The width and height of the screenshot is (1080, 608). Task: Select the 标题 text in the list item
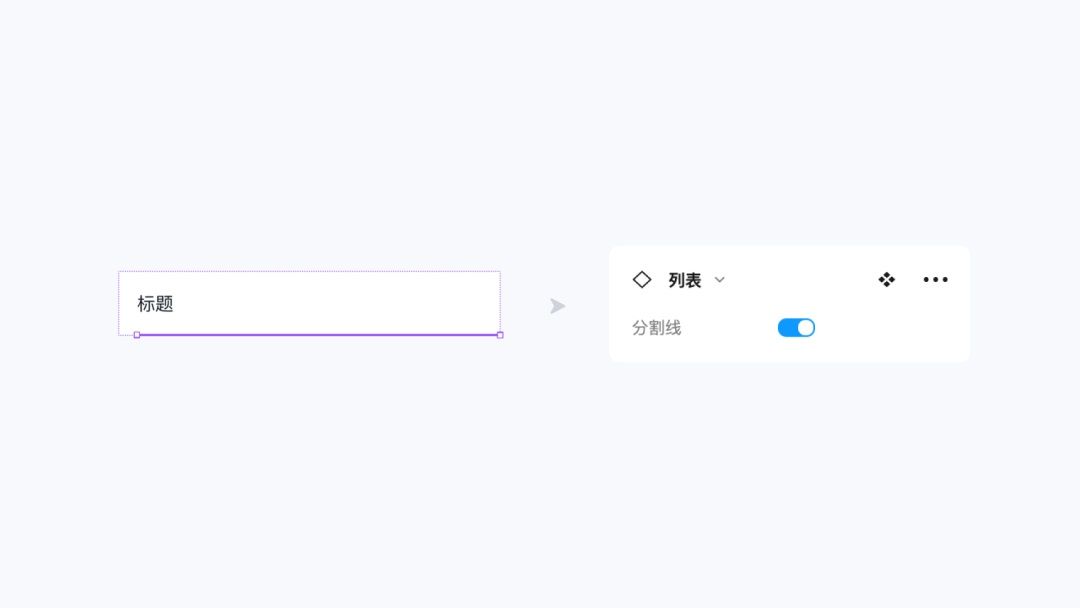155,304
